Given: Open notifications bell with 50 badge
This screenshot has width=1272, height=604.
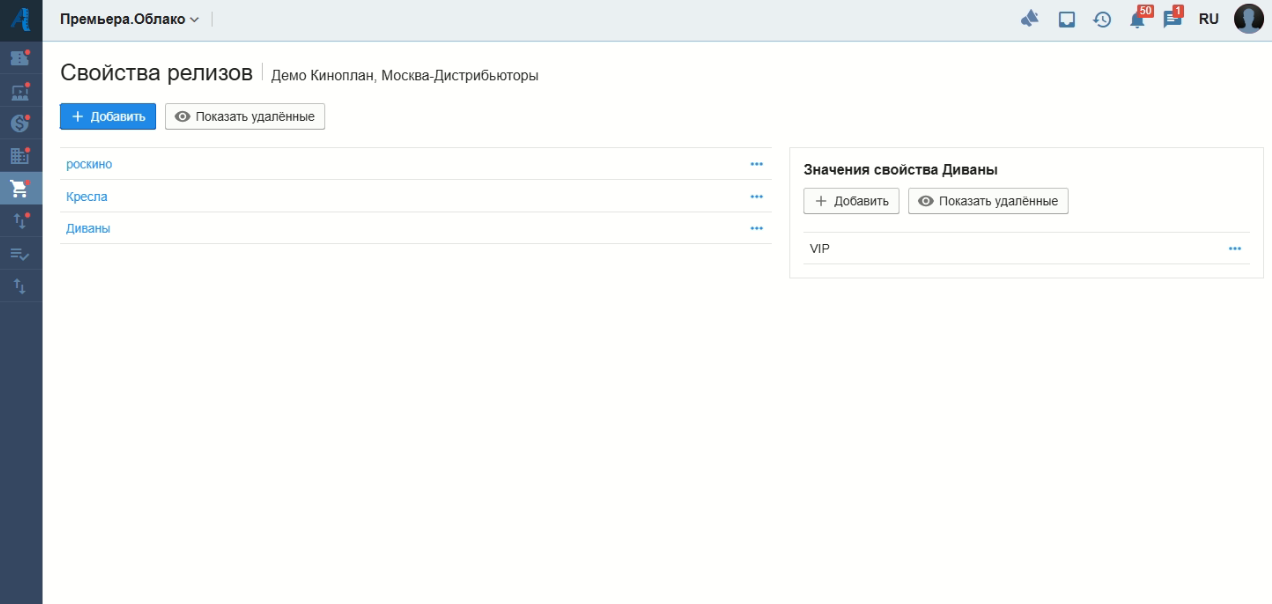Looking at the screenshot, I should pyautogui.click(x=1137, y=19).
